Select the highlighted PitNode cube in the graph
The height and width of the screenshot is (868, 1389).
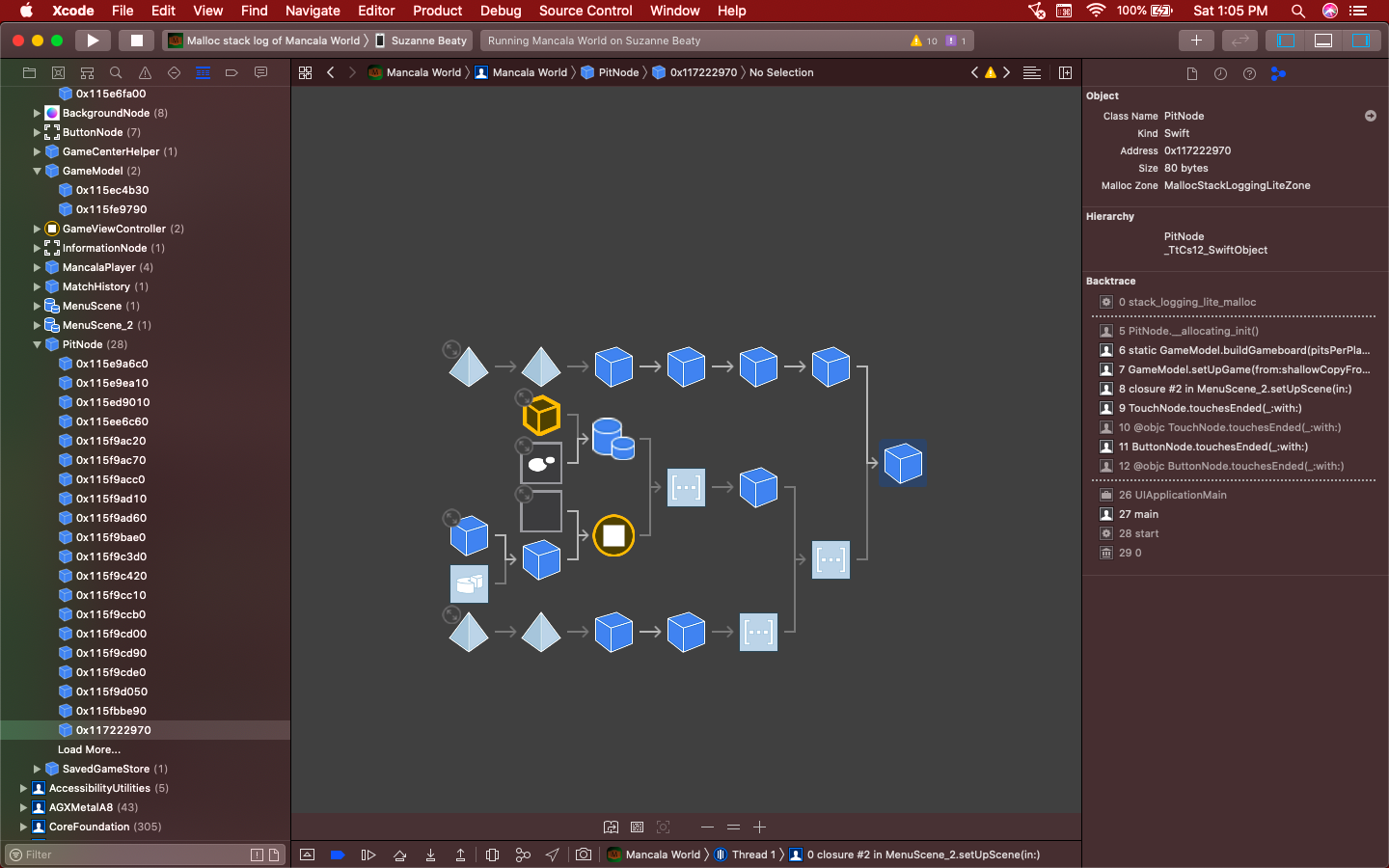pyautogui.click(x=903, y=463)
